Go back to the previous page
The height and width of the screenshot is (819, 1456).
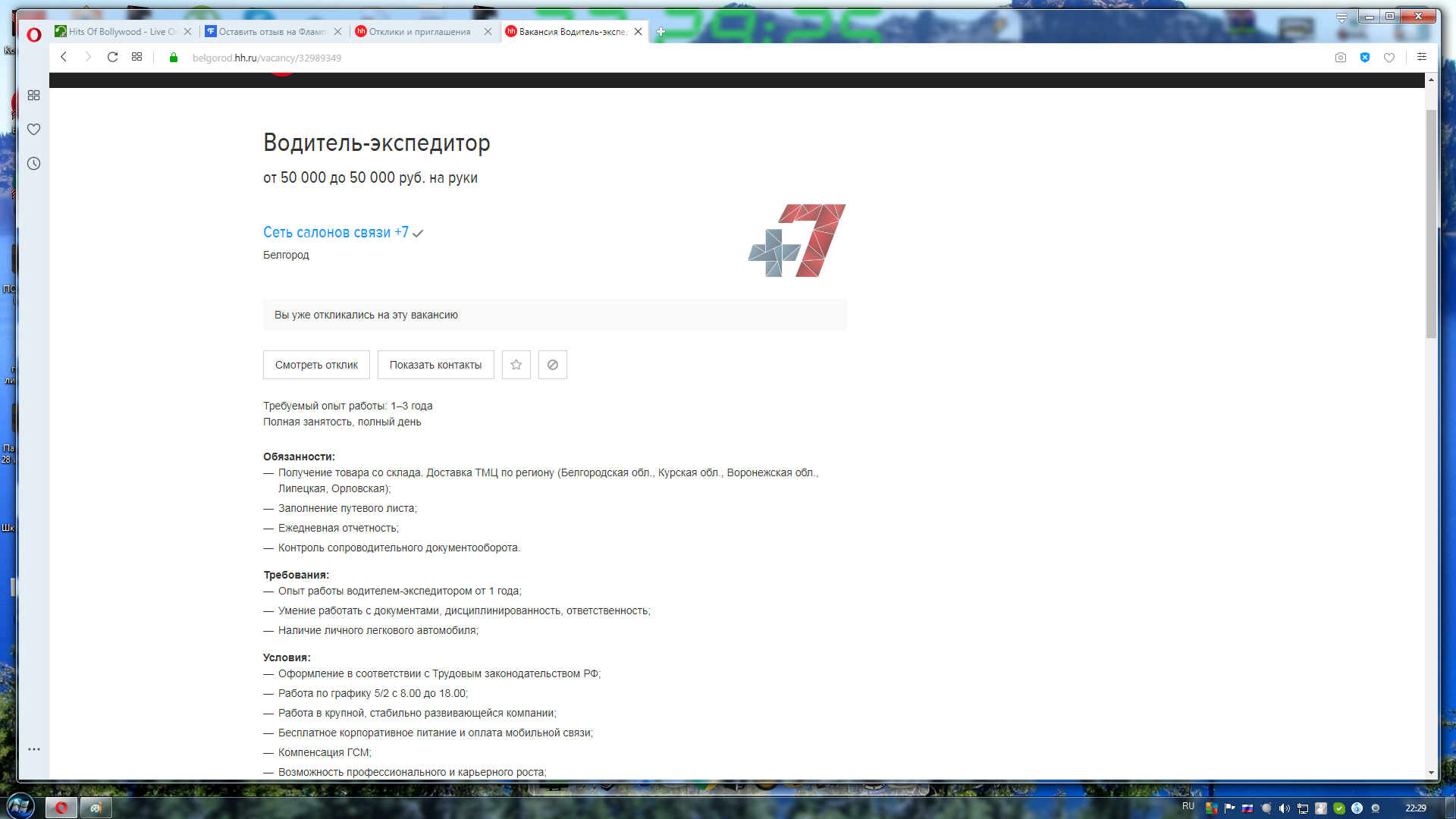point(64,57)
